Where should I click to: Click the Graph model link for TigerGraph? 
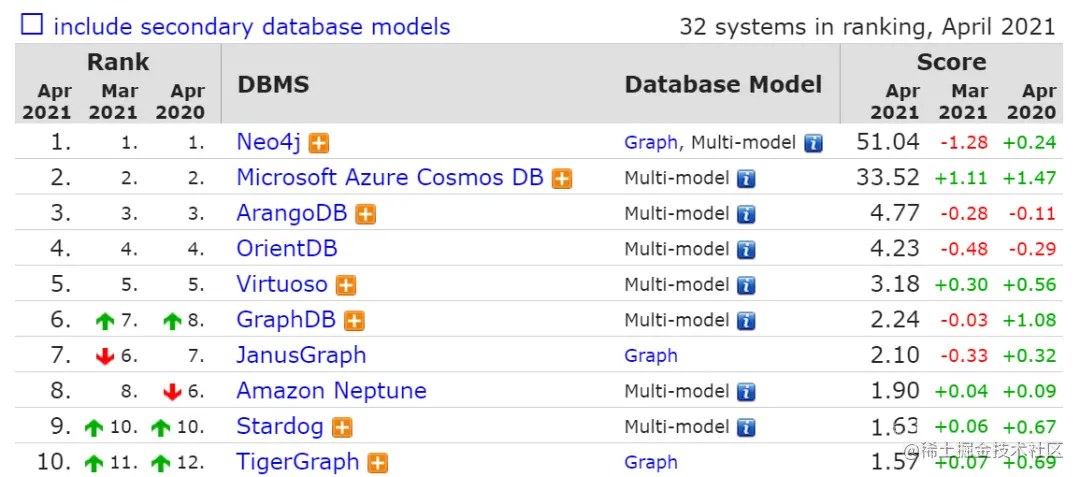[x=650, y=463]
